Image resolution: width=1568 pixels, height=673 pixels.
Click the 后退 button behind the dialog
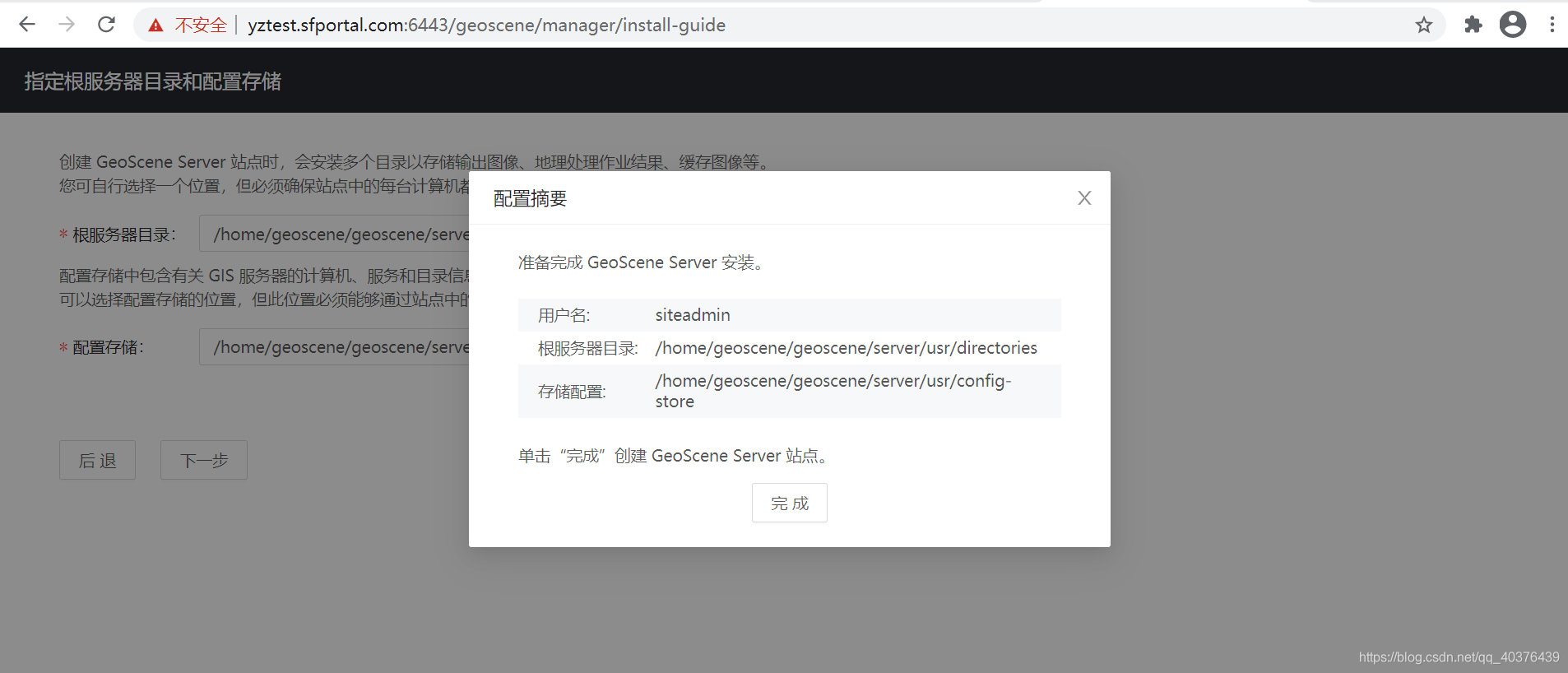click(97, 460)
